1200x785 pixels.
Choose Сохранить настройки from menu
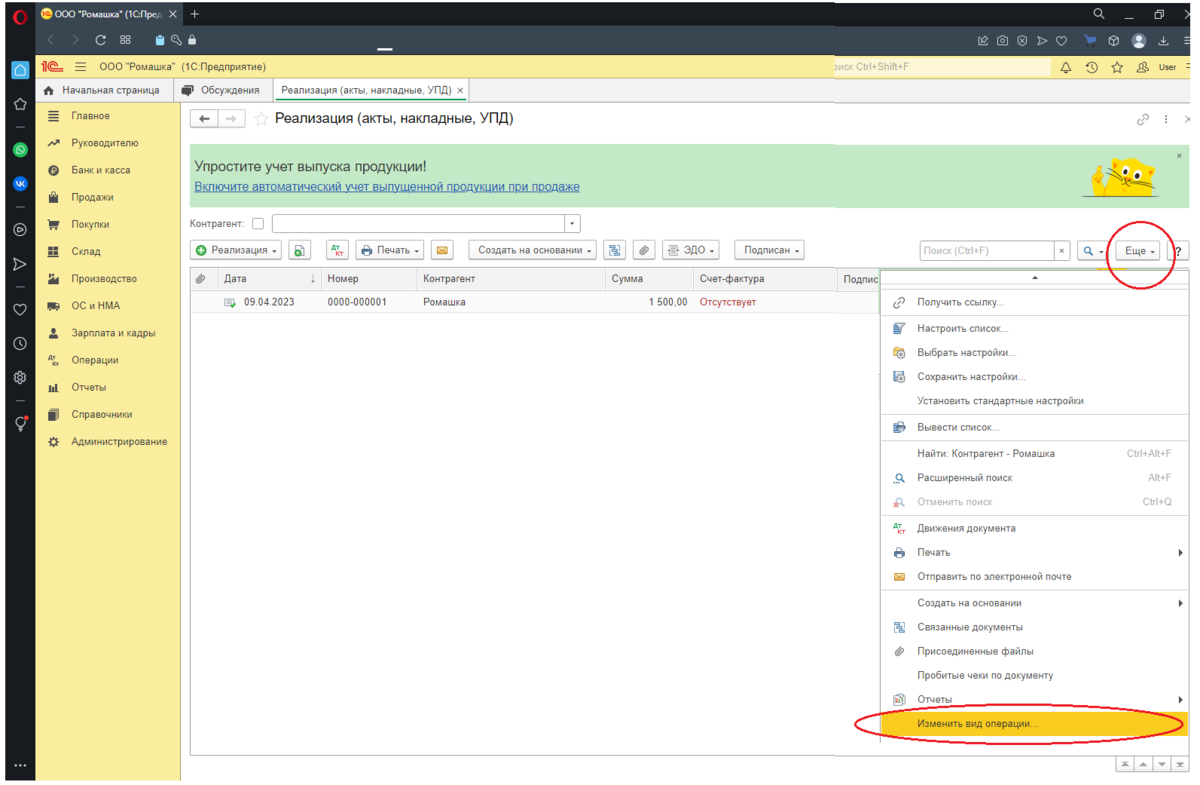point(1035,377)
